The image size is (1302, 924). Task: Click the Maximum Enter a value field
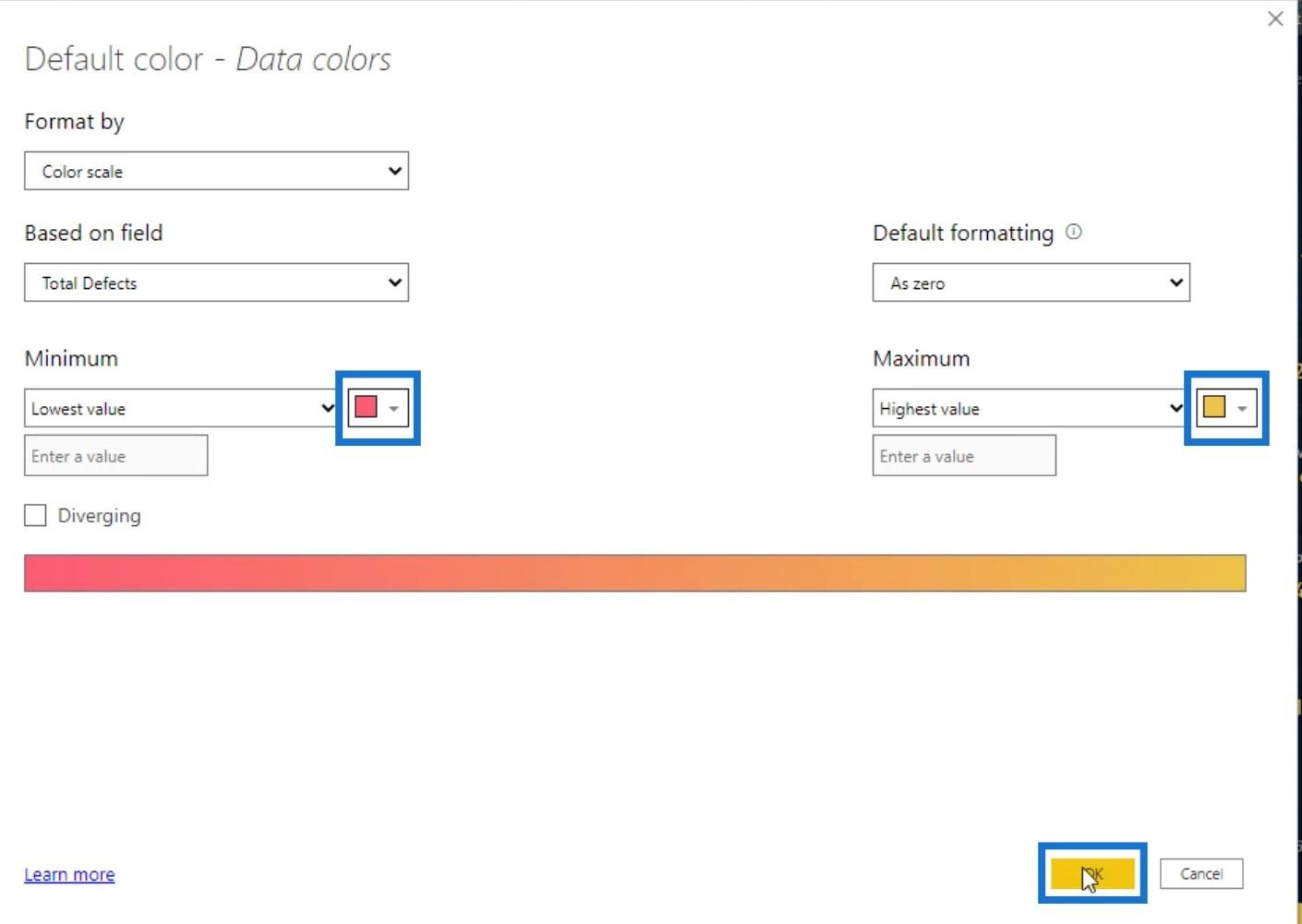coord(964,456)
